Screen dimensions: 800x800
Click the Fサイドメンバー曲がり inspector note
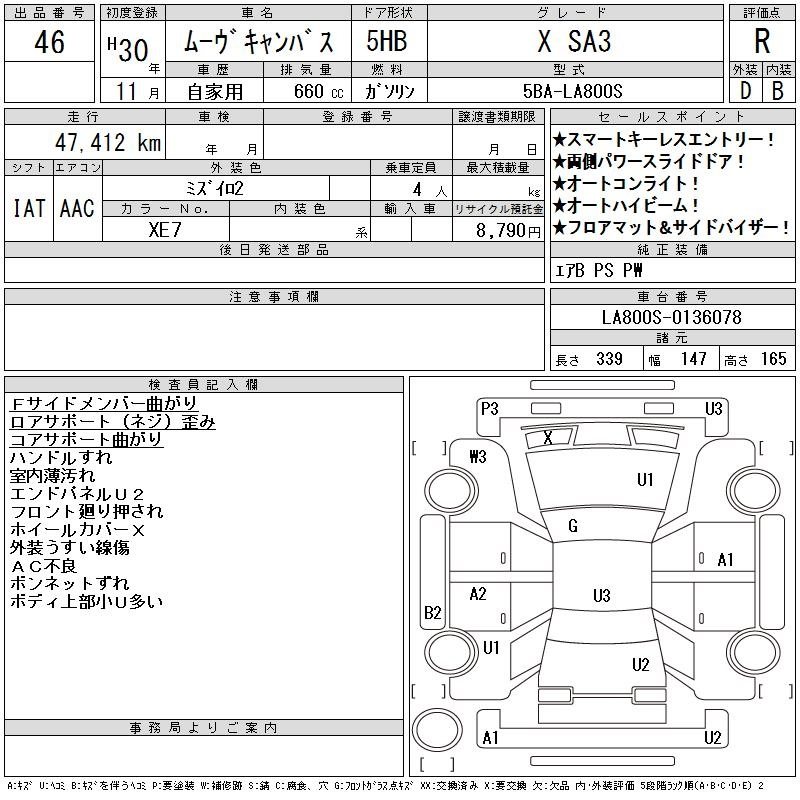104,403
